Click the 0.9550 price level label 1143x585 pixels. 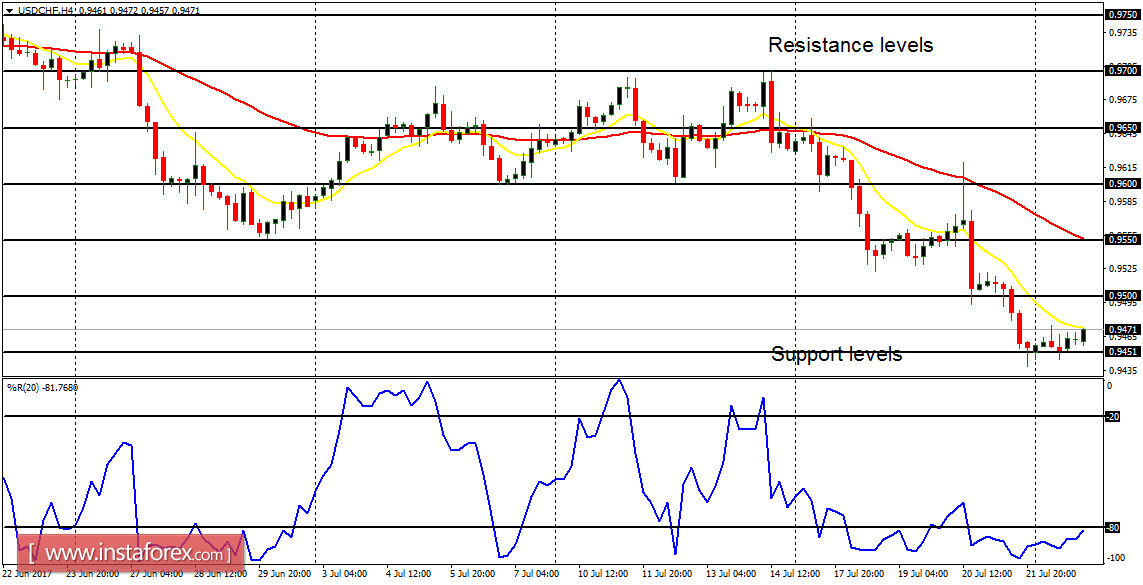click(x=1122, y=239)
